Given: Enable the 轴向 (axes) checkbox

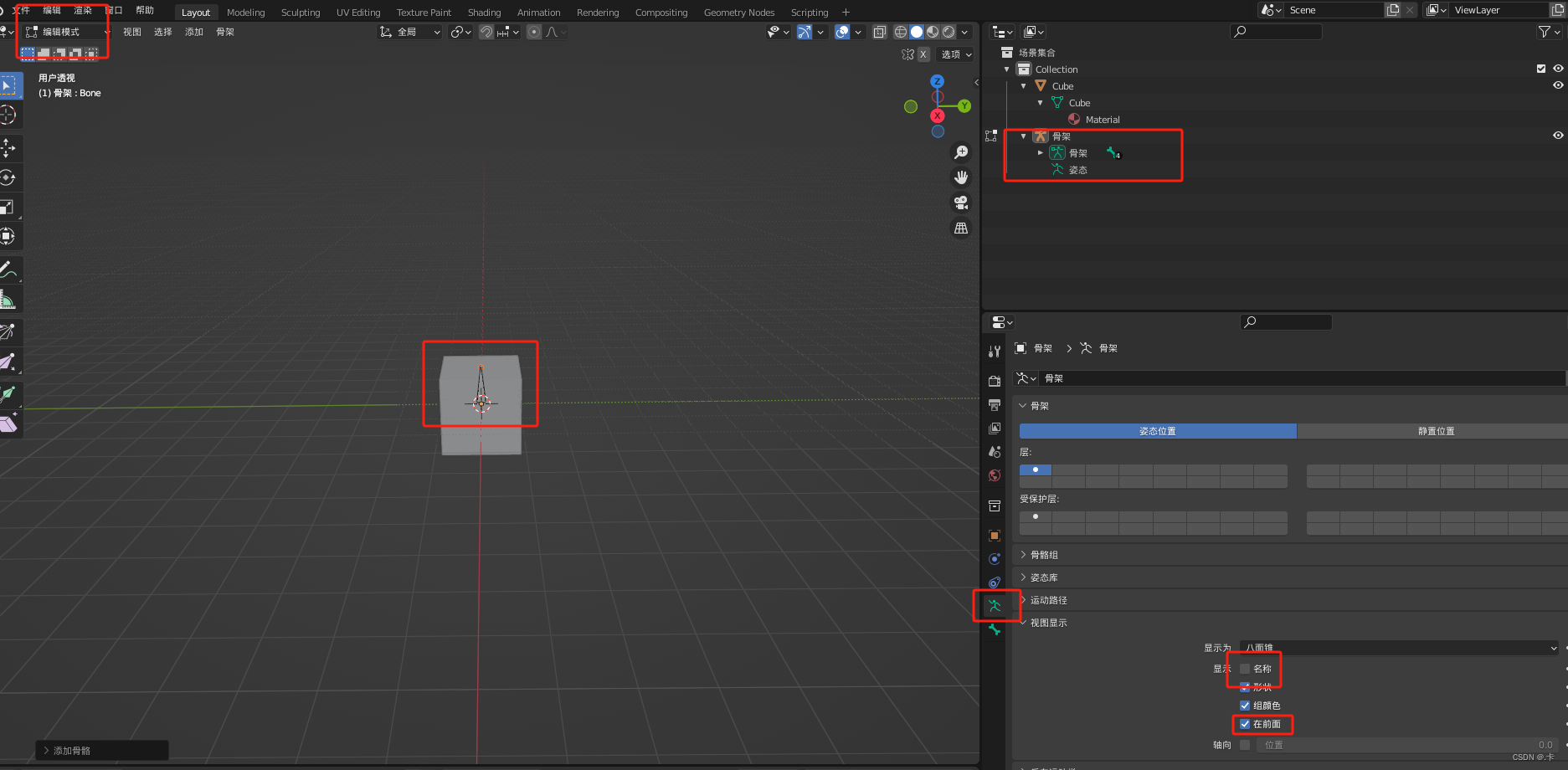Looking at the screenshot, I should [1245, 745].
